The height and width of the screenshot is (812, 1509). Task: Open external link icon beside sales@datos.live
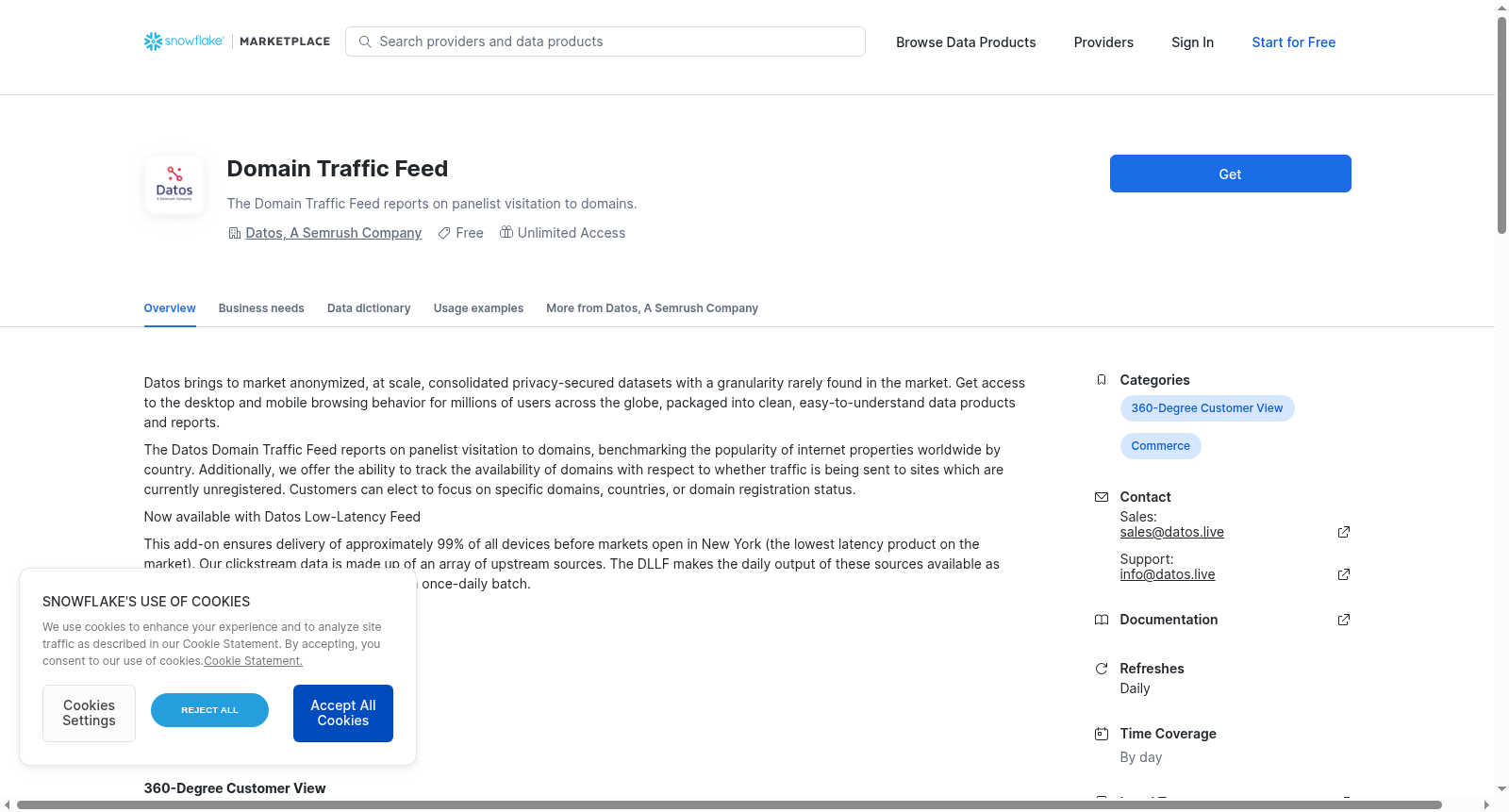tap(1344, 532)
